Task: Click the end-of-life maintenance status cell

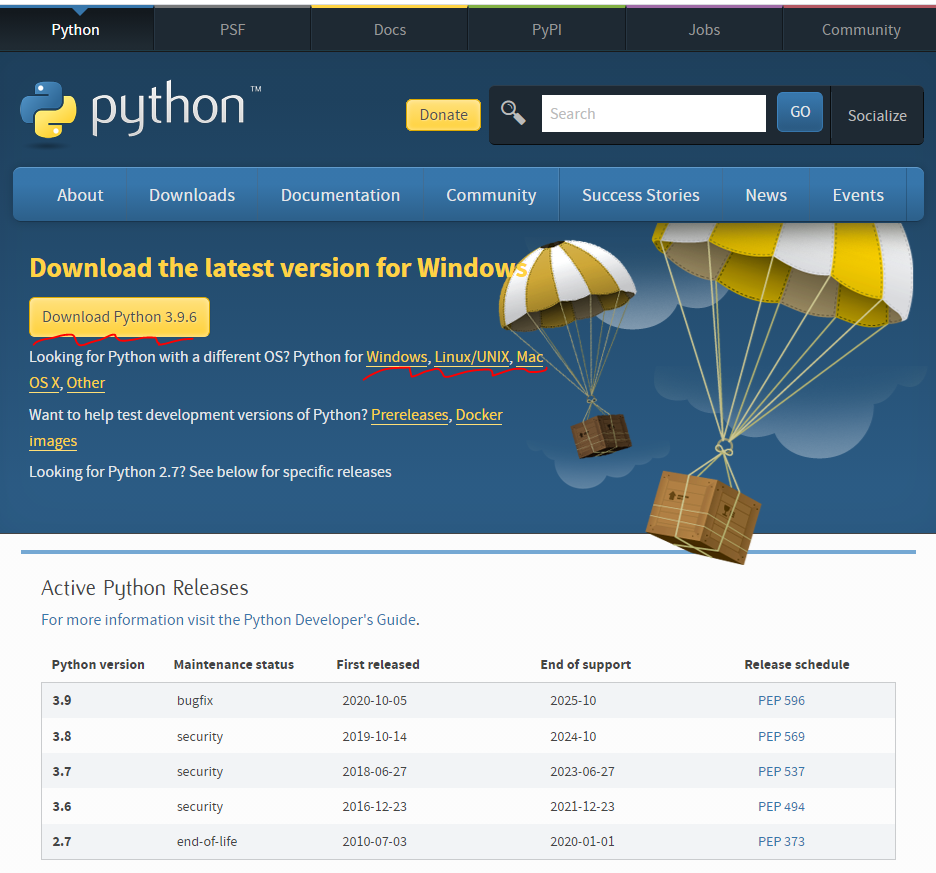Action: [x=207, y=841]
